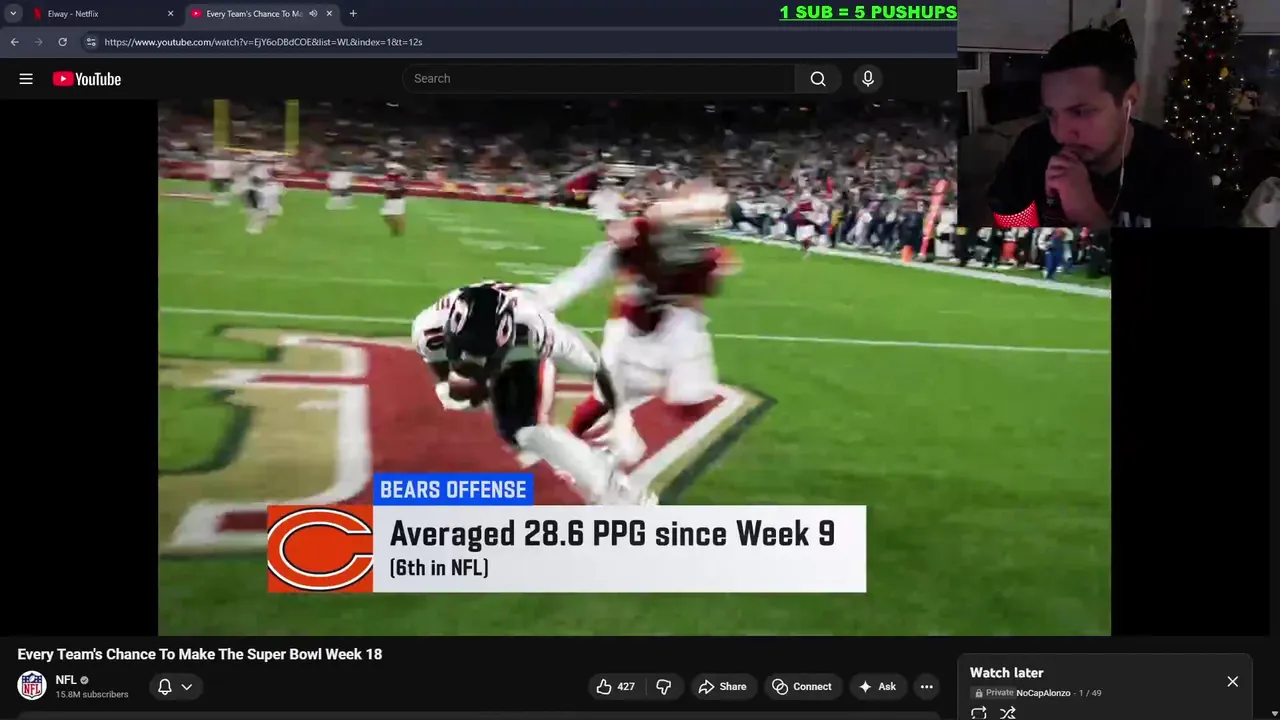Start voice search with microphone icon
The width and height of the screenshot is (1280, 720).
pyautogui.click(x=868, y=79)
